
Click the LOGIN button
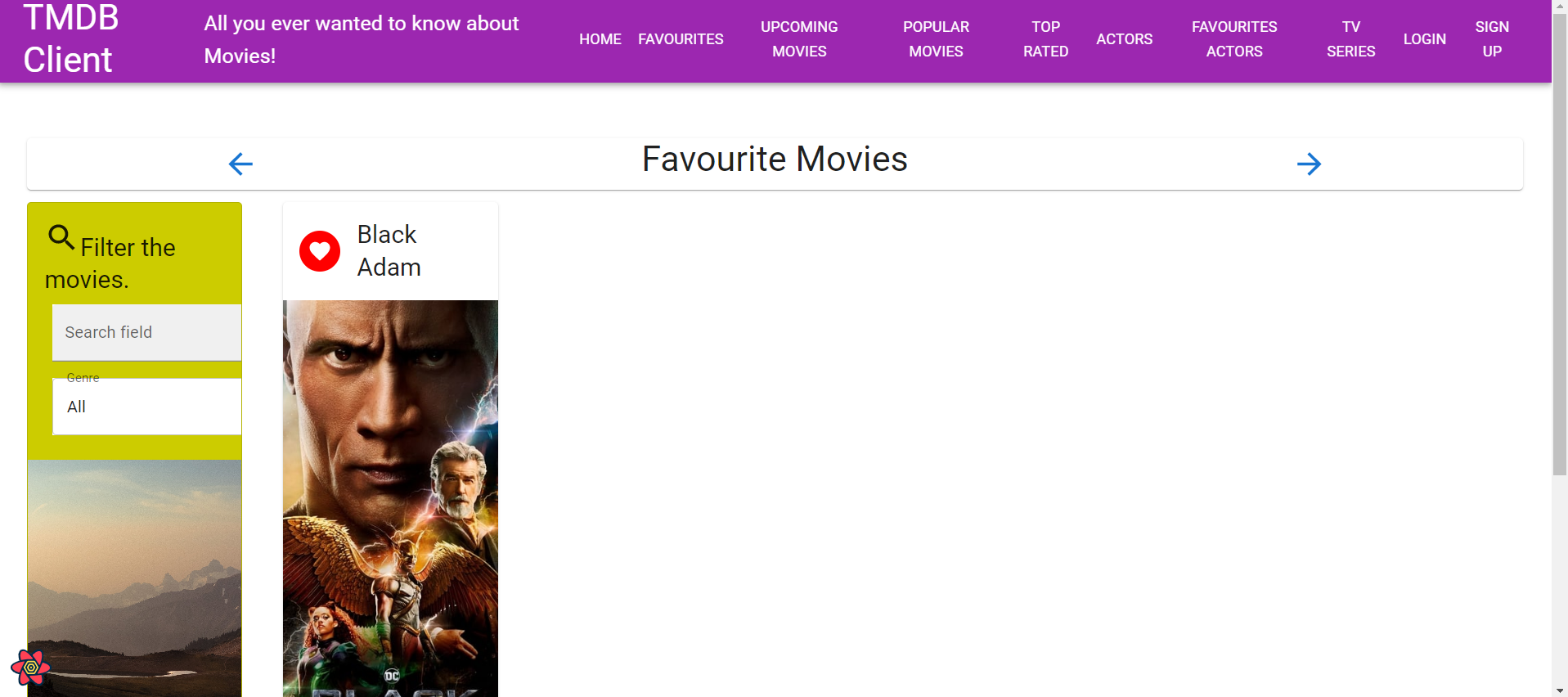(x=1424, y=39)
